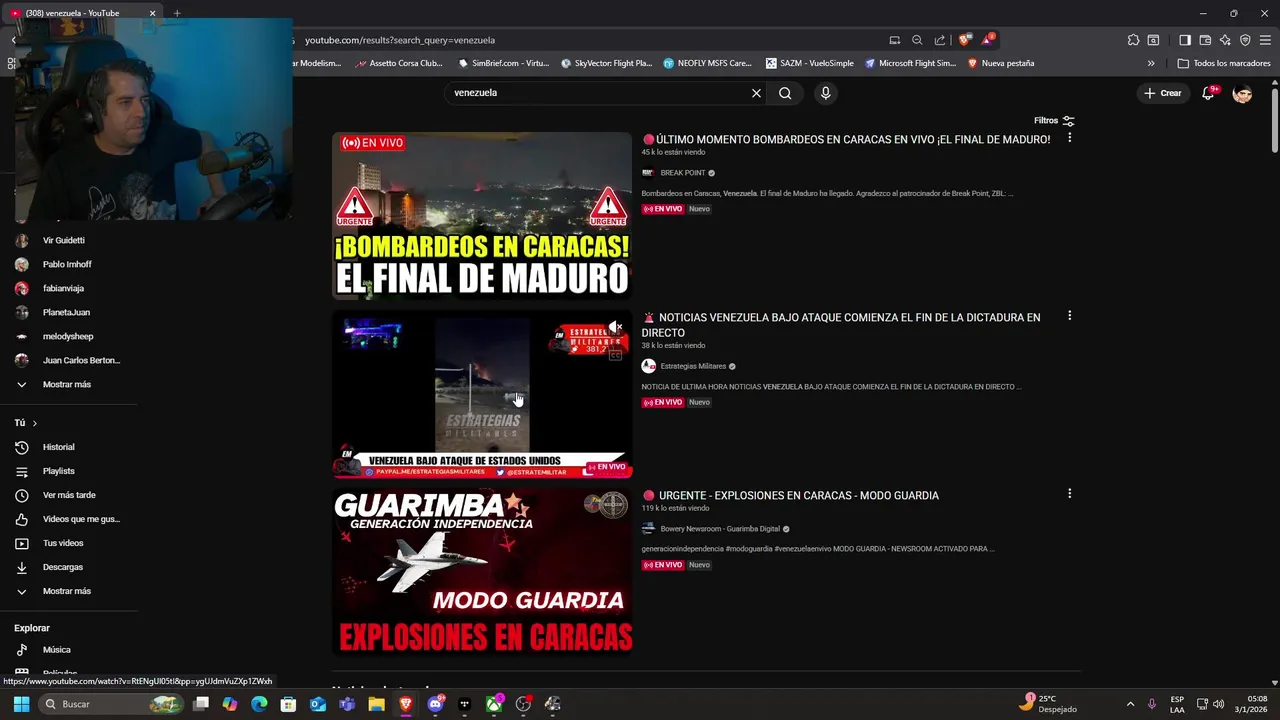Unmute the Estrategias Militares video preview
1280x720 pixels.
tap(616, 328)
